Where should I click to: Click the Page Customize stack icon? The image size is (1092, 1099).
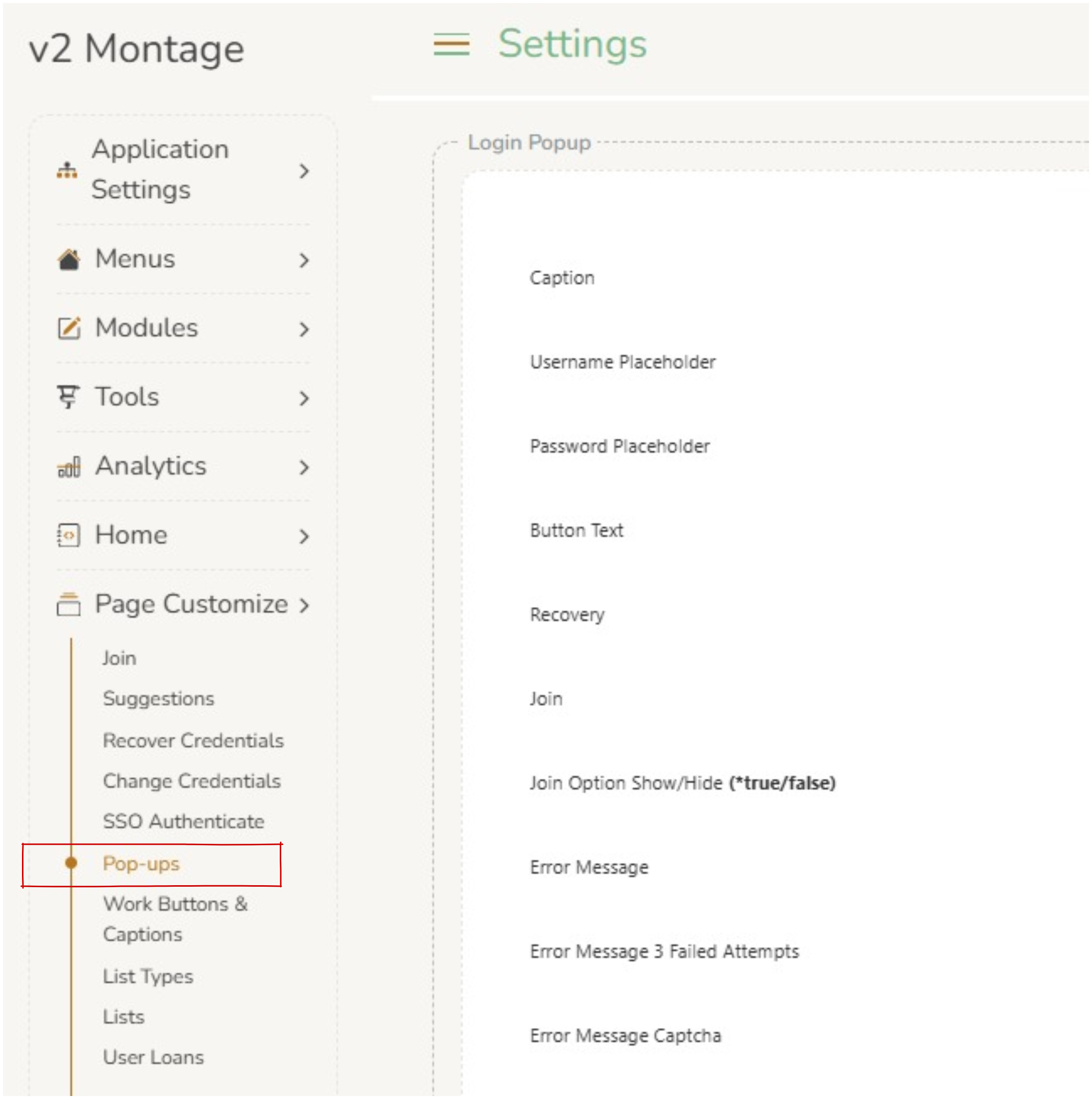(x=69, y=604)
